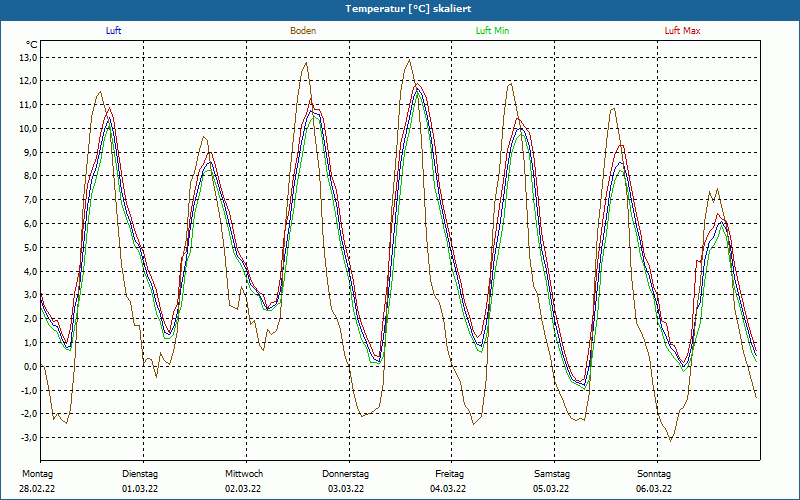The height and width of the screenshot is (500, 800).
Task: Select the '1,0' y-axis value
Action: (x=30, y=342)
